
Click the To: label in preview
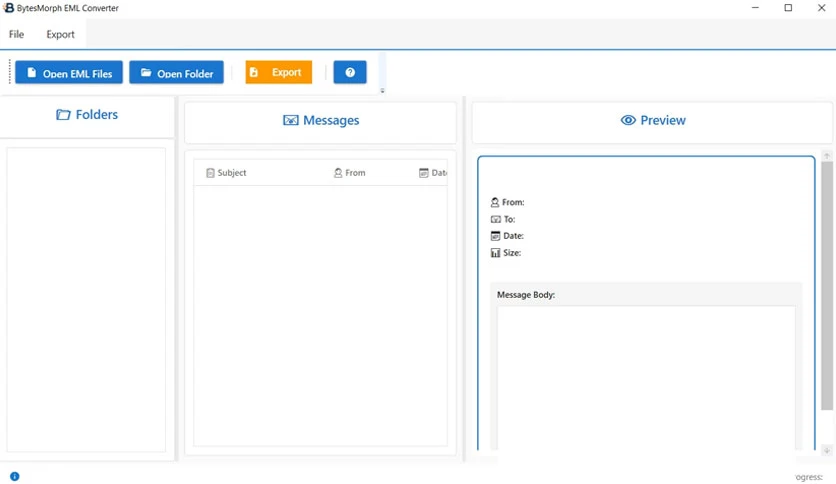503,219
